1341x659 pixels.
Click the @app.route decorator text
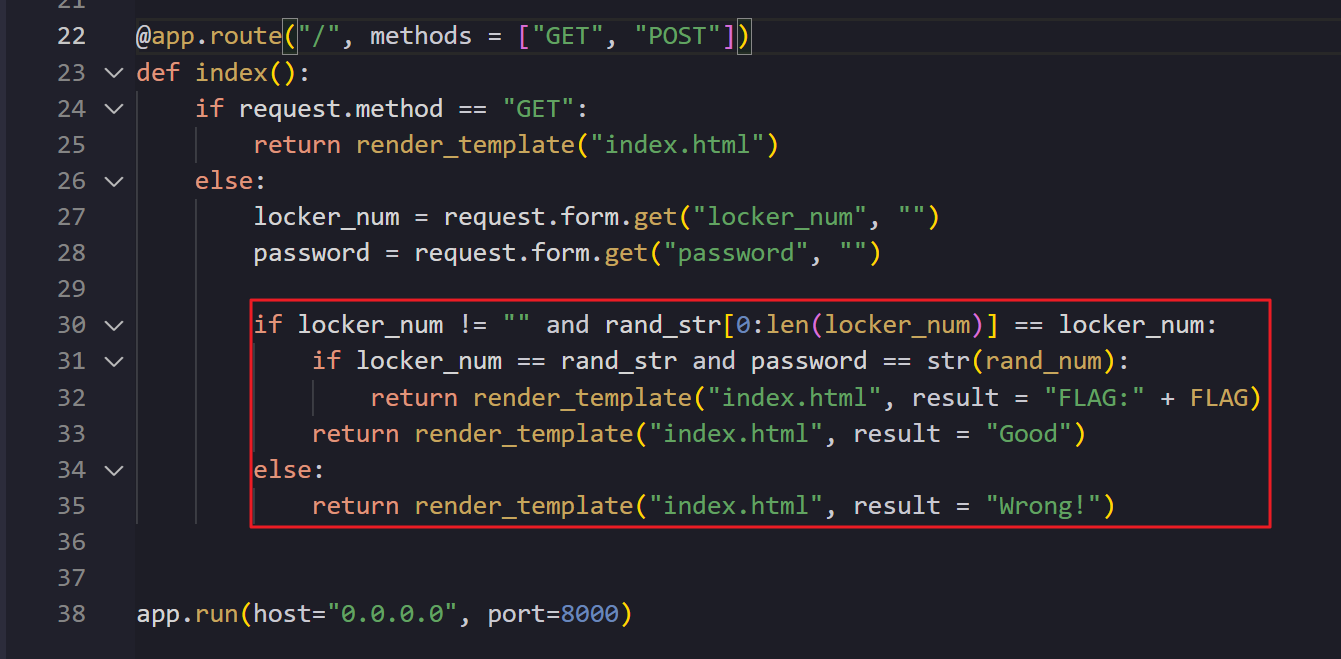(209, 37)
